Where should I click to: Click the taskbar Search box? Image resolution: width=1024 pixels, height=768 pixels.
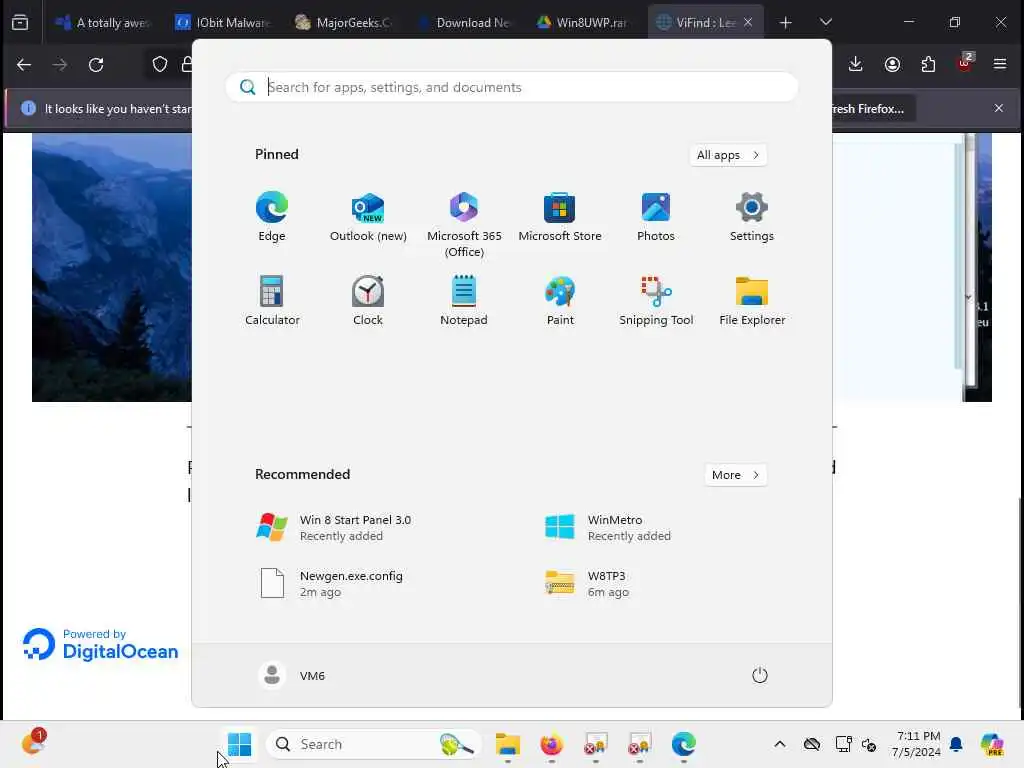[x=374, y=744]
